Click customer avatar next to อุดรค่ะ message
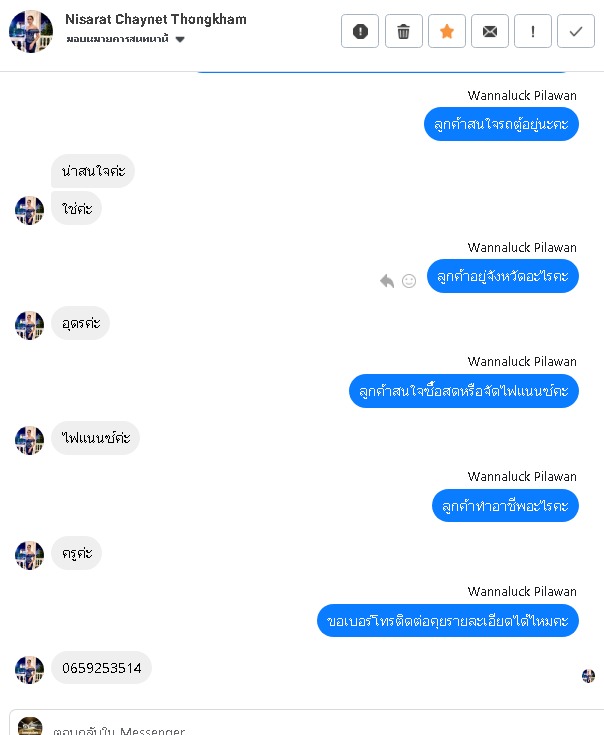 coord(29,325)
